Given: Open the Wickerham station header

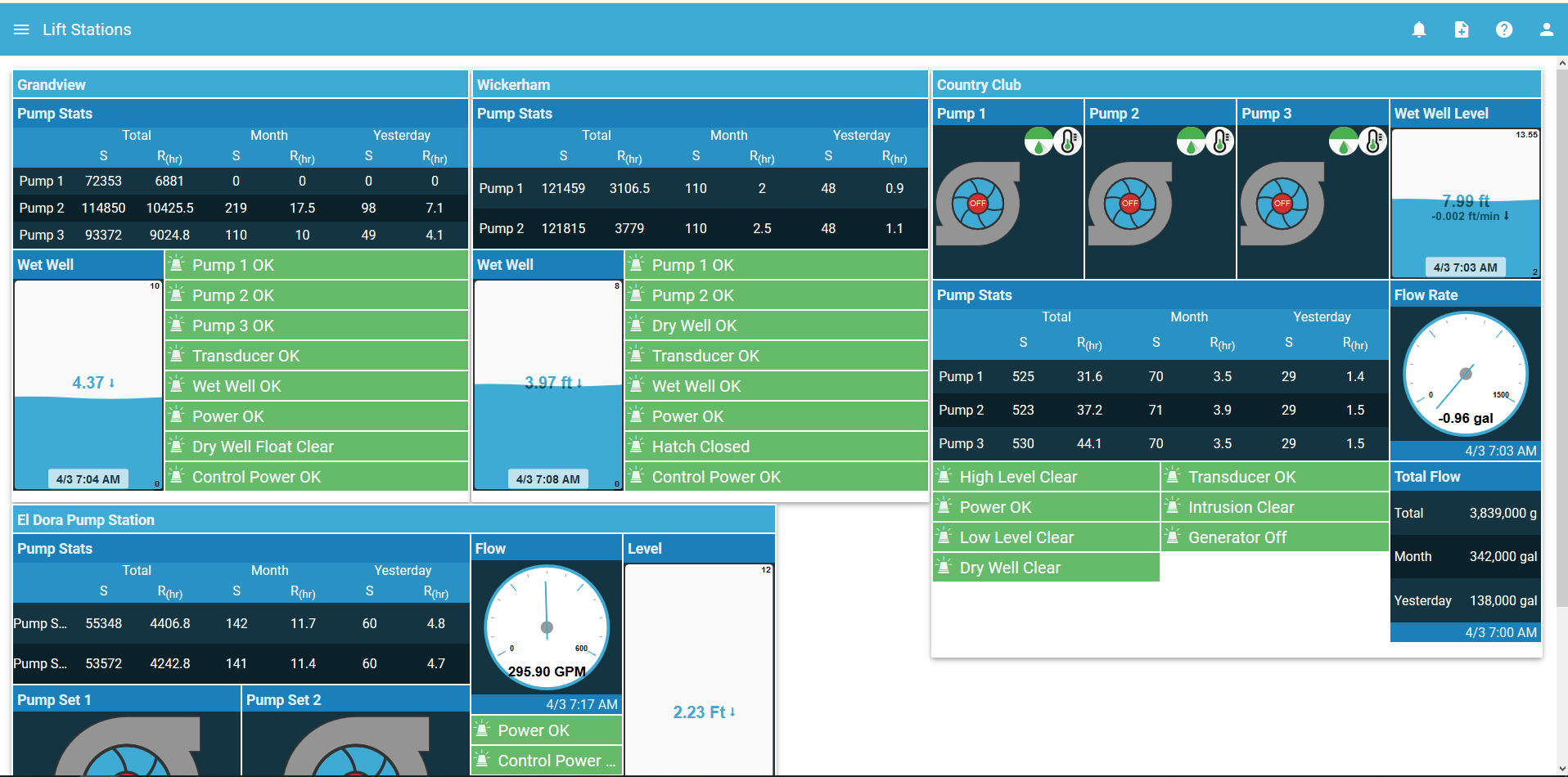Looking at the screenshot, I should (701, 85).
